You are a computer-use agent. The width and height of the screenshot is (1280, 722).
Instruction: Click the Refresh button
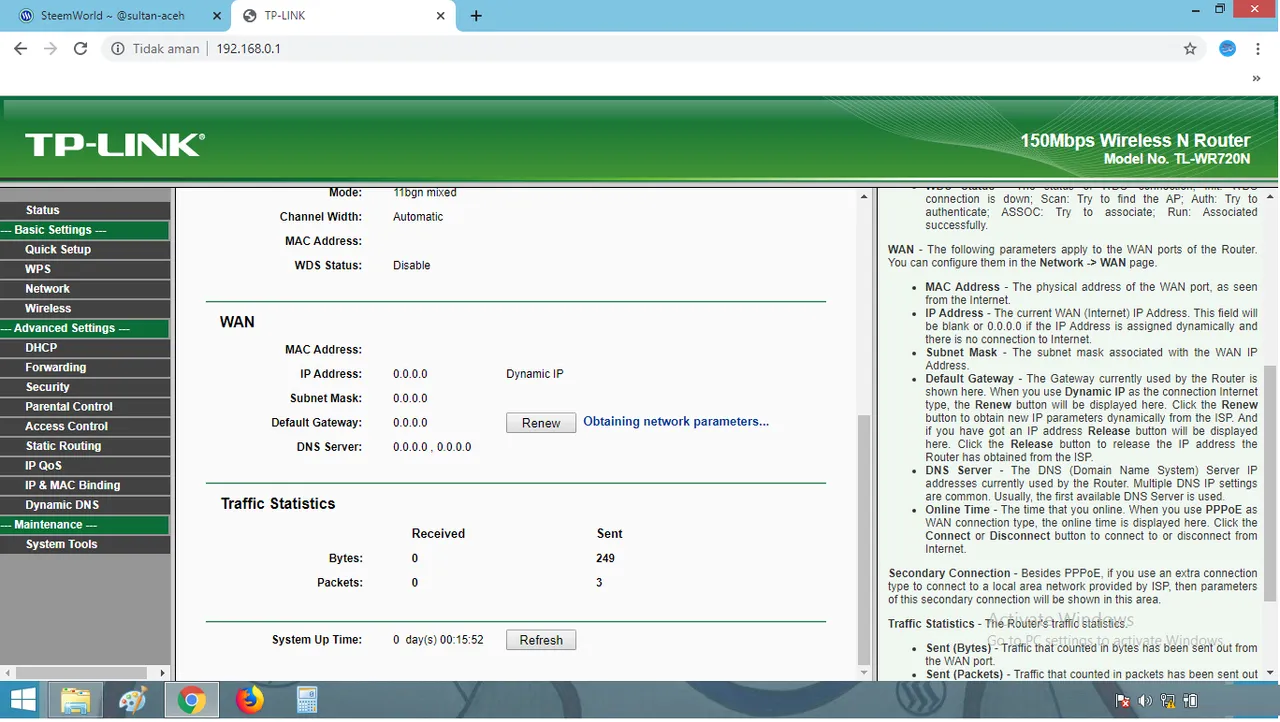(541, 640)
